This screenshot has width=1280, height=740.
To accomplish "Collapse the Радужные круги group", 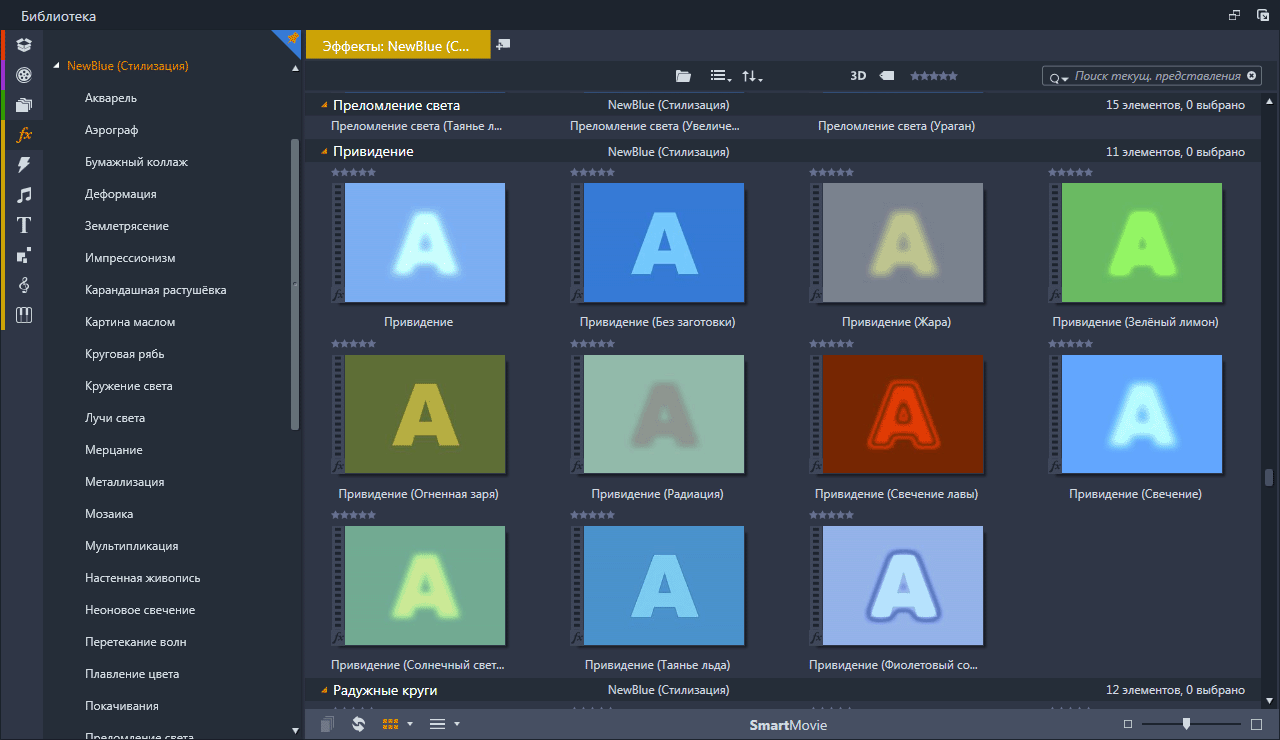I will coord(324,691).
